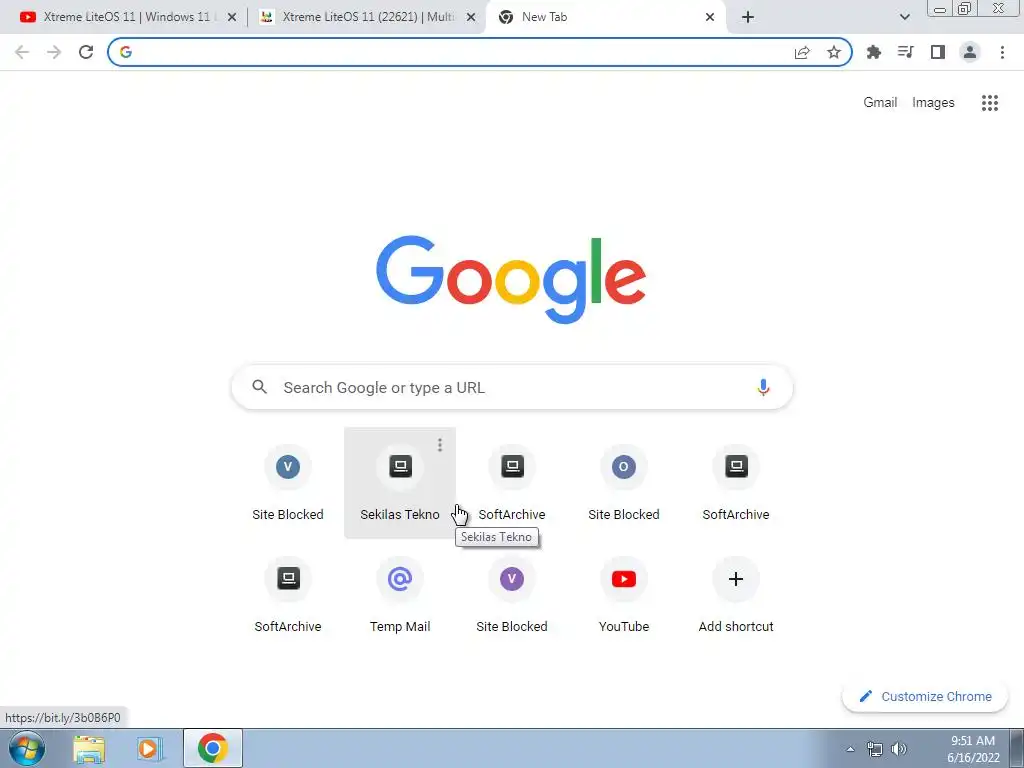The image size is (1024, 768).
Task: Open the first Site Blocked shortcut with blue V
Action: 287,483
